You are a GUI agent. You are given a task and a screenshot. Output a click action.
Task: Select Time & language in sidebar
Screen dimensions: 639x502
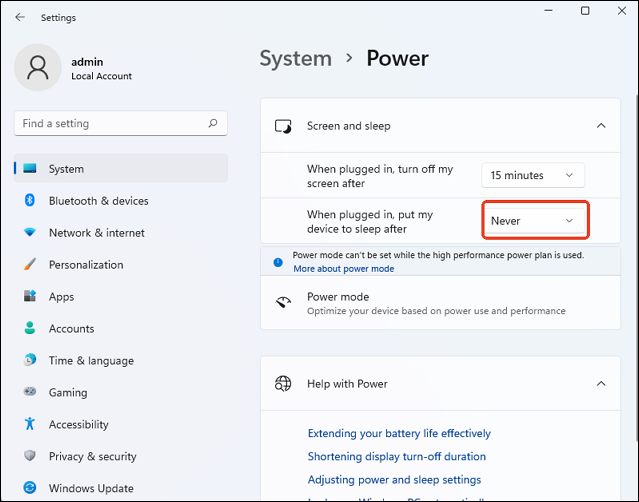coord(90,361)
